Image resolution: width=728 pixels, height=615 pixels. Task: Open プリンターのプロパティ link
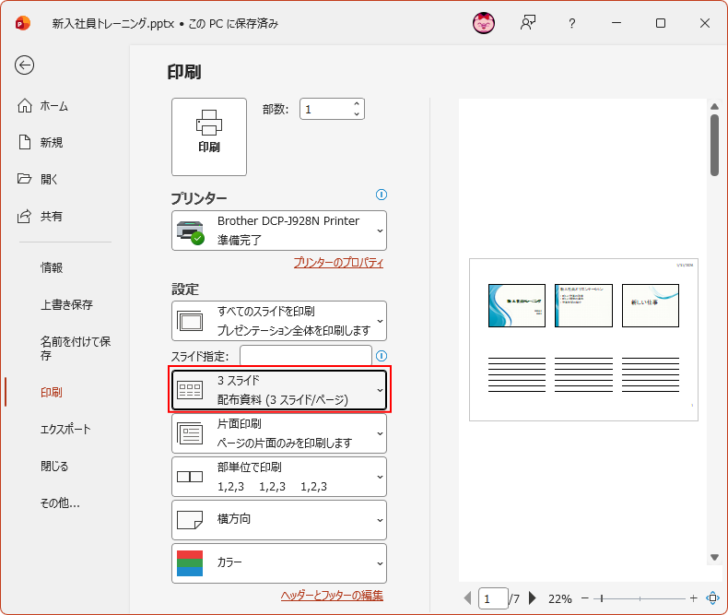pyautogui.click(x=338, y=263)
